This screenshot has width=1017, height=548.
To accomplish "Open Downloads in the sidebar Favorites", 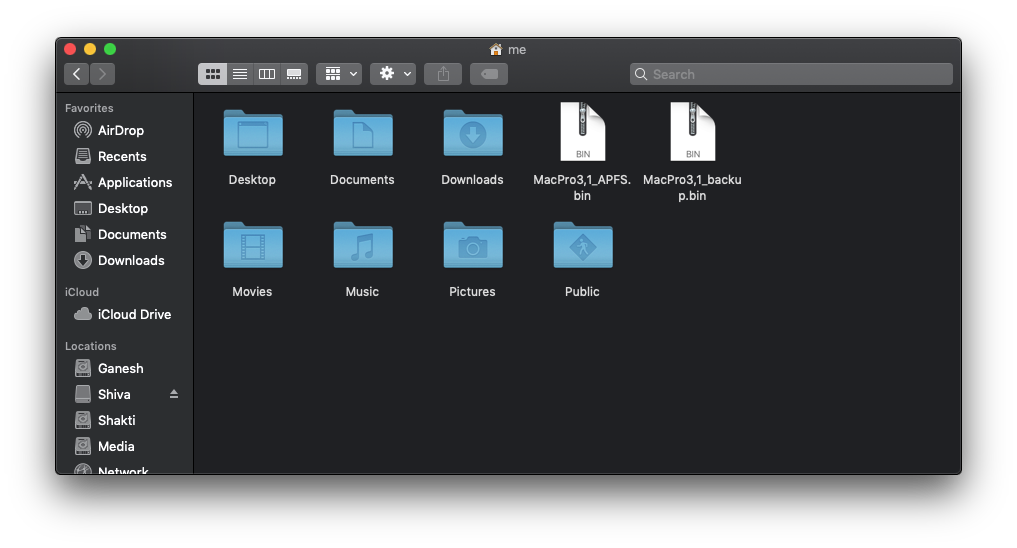I will point(125,260).
